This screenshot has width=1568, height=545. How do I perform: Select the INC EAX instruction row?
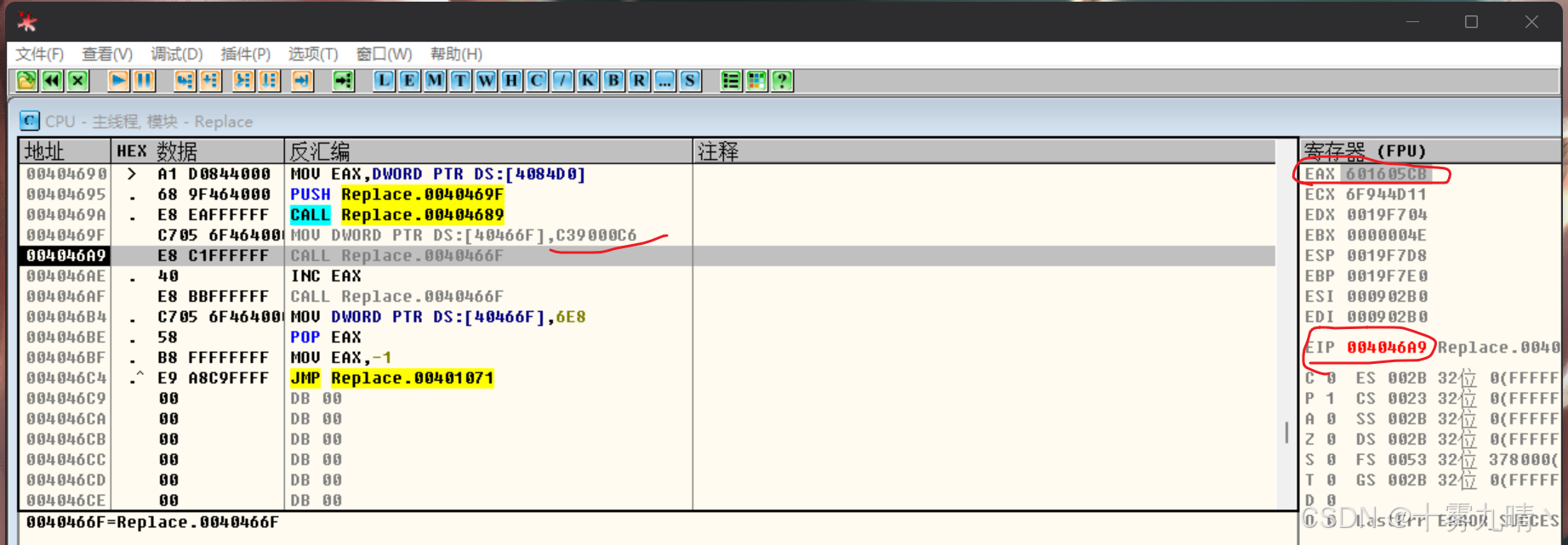(x=647, y=275)
